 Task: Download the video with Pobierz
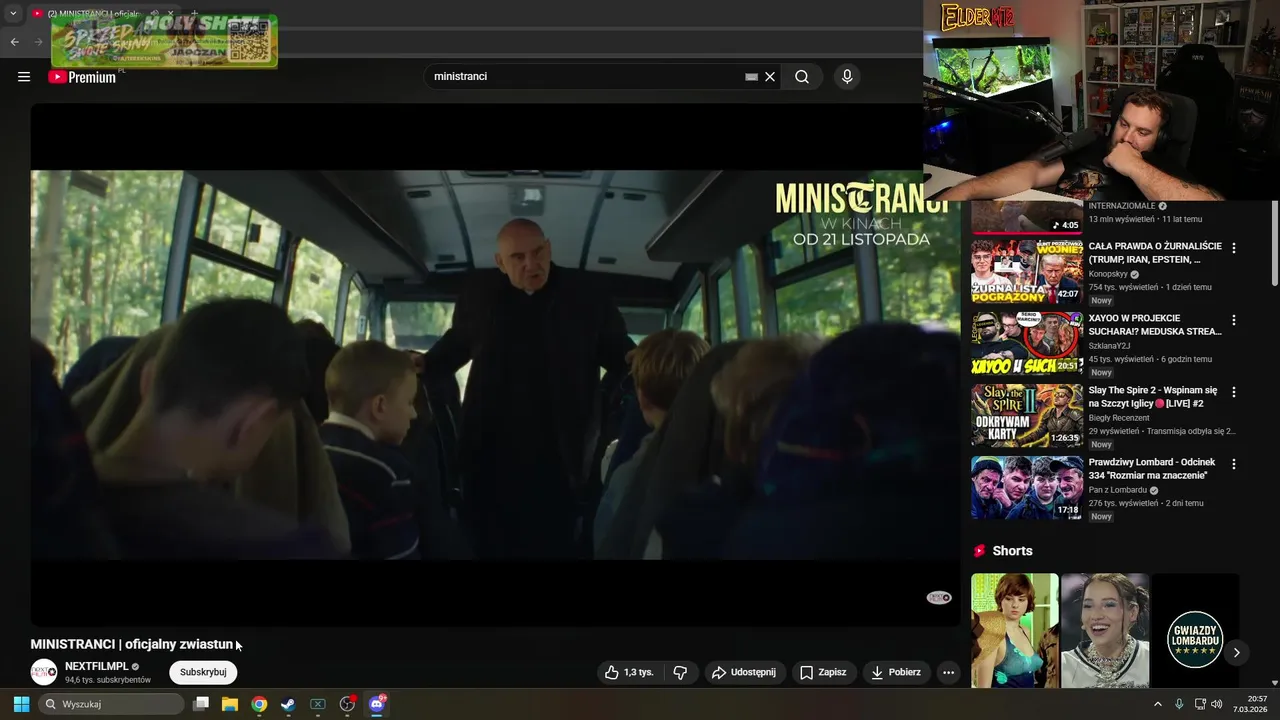click(896, 673)
